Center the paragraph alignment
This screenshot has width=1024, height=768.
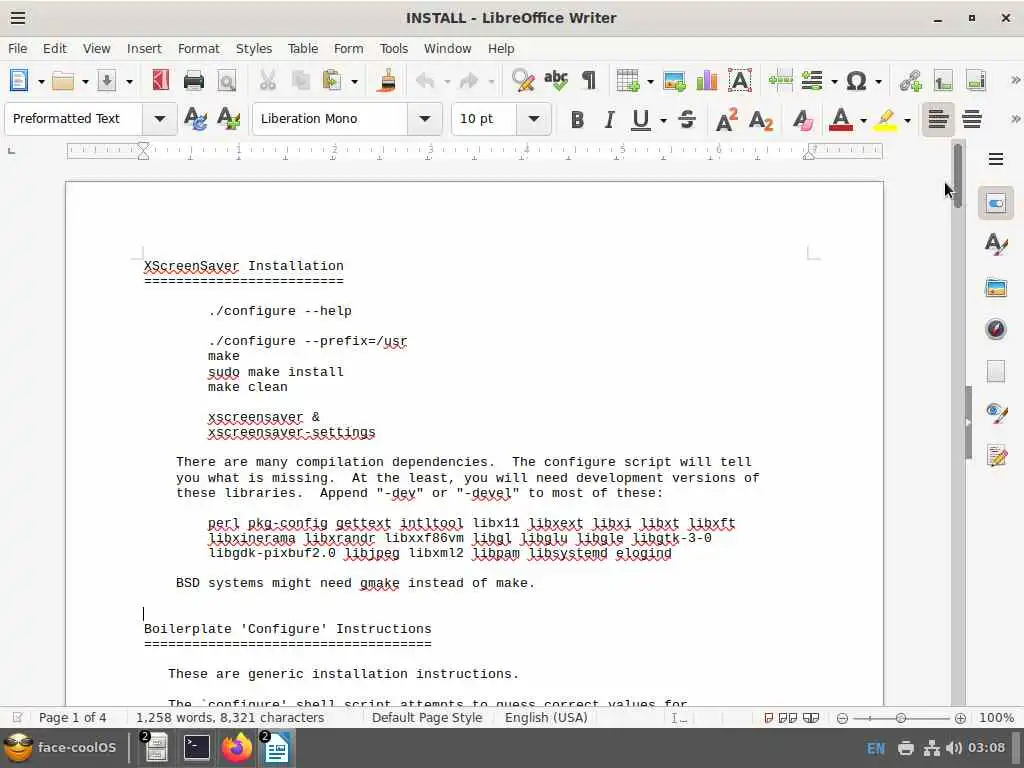(972, 120)
